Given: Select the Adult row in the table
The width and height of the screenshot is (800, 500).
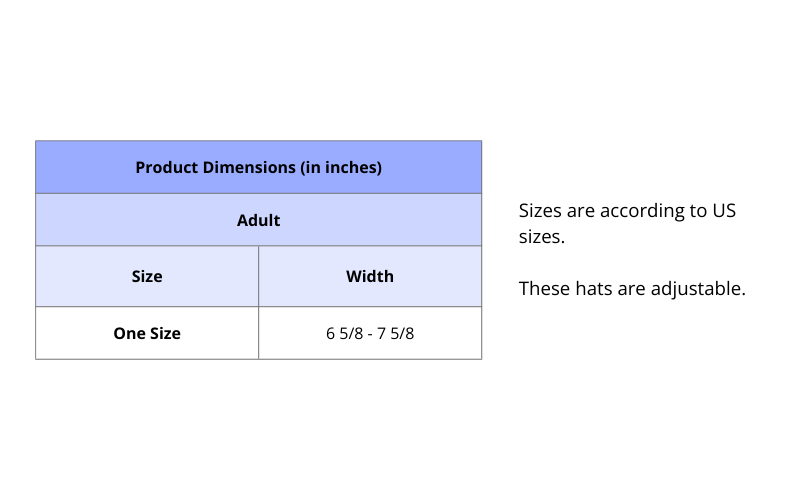Looking at the screenshot, I should click(x=258, y=220).
